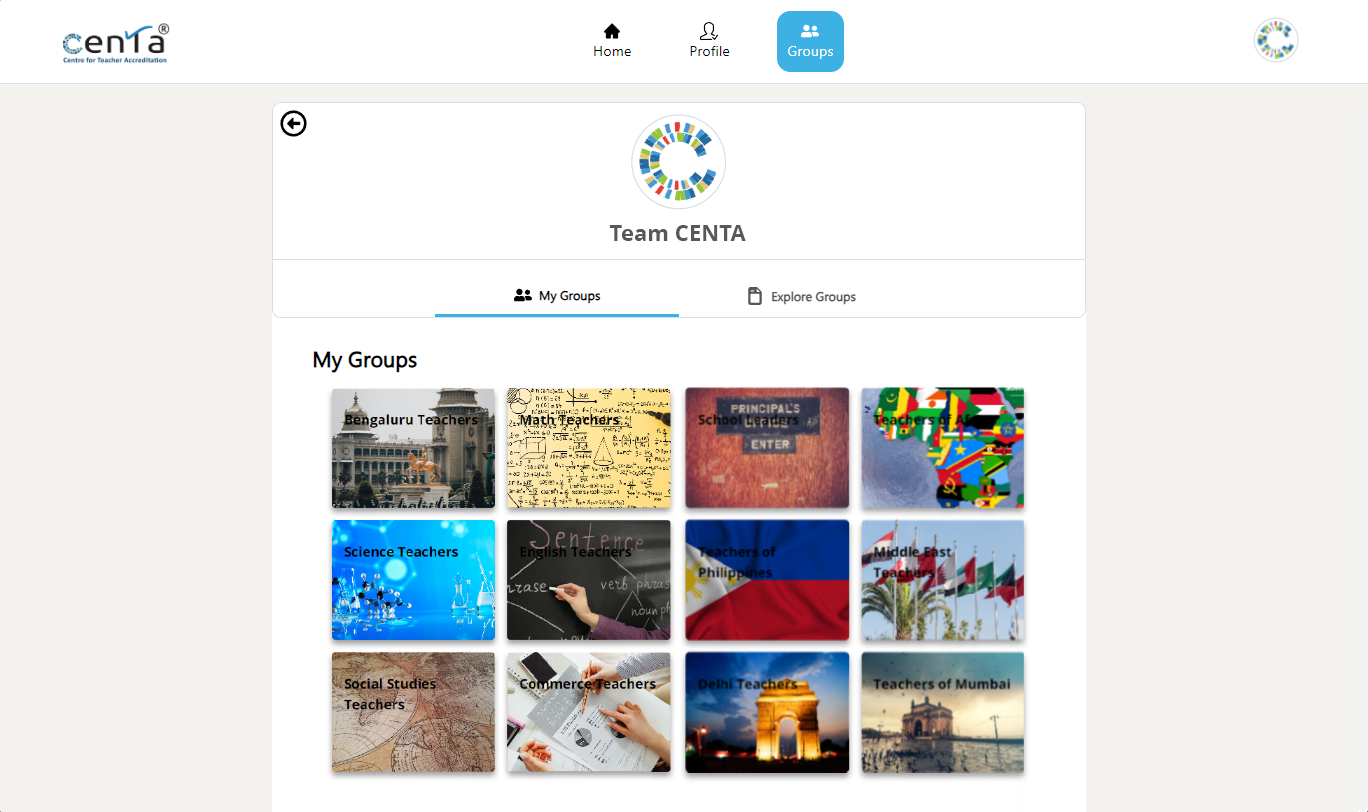Open the Middle East Teachers group
The height and width of the screenshot is (812, 1368).
click(x=943, y=580)
